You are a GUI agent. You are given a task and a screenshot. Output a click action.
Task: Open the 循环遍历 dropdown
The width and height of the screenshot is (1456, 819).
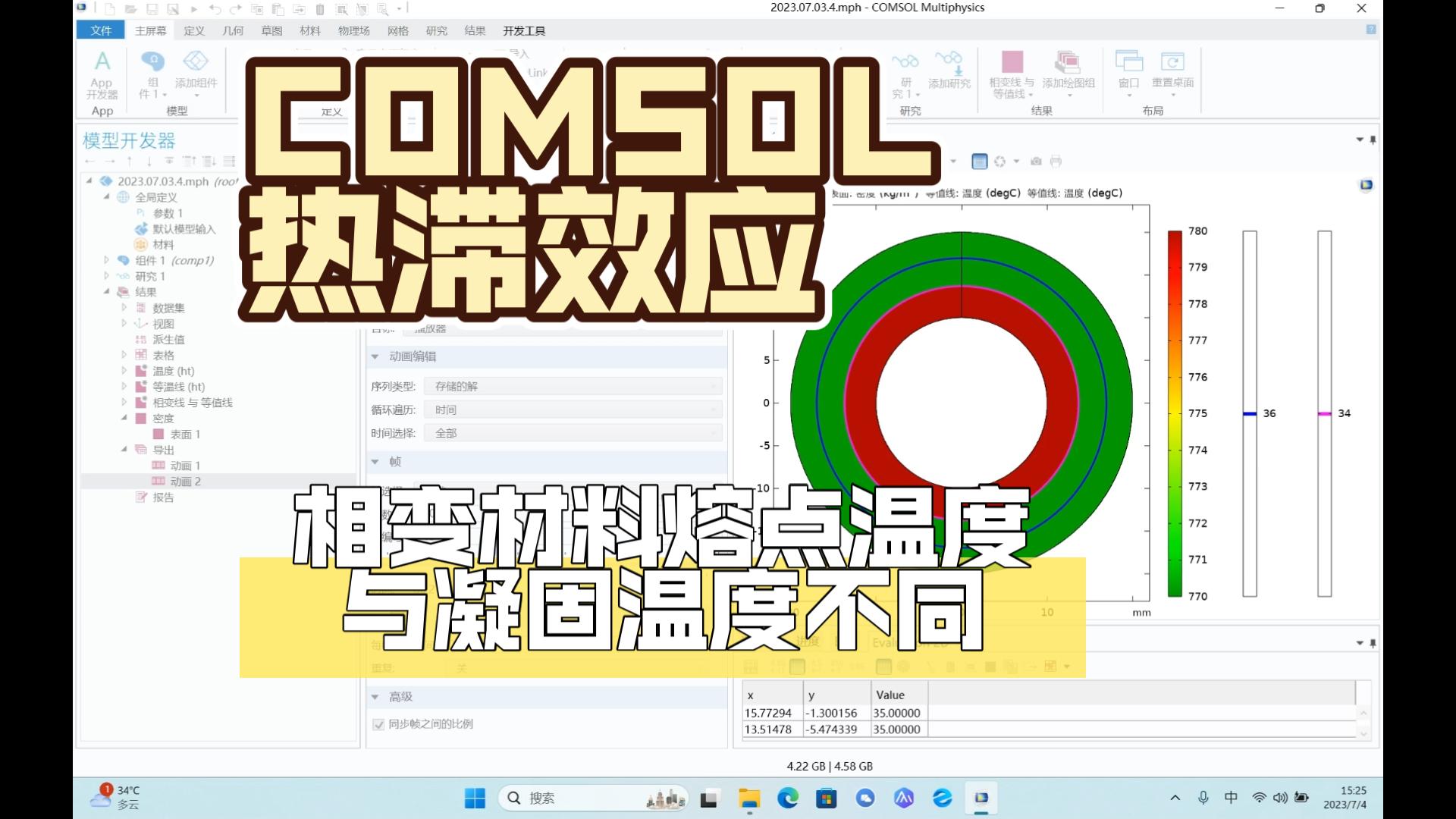[x=573, y=409]
